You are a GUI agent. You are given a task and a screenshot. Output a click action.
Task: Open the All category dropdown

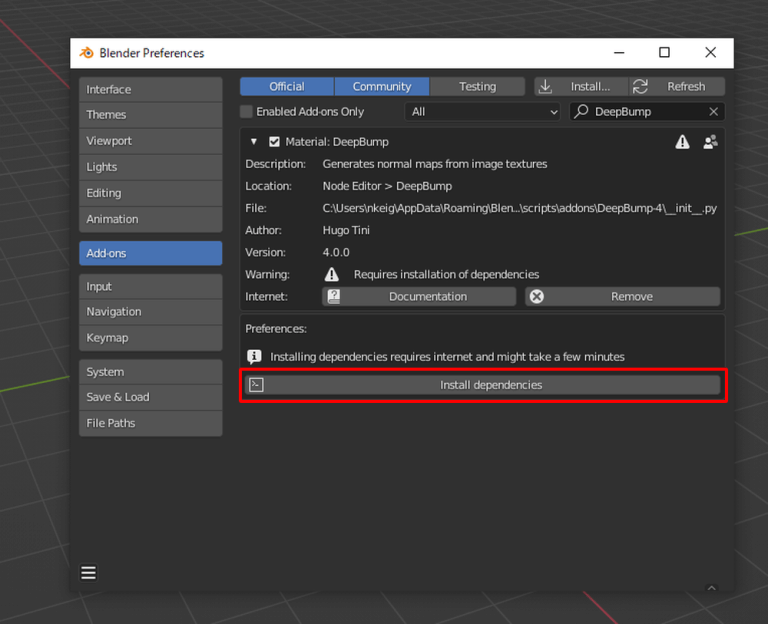(x=484, y=112)
